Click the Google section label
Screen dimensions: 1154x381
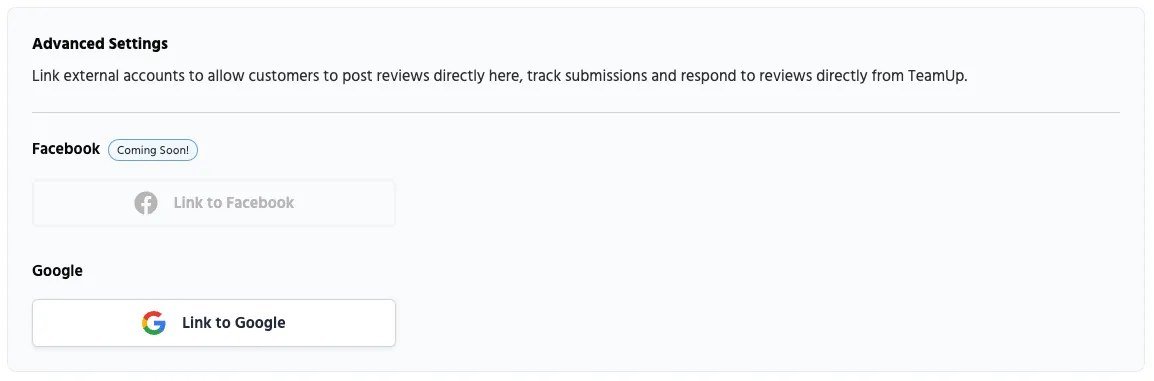(57, 271)
